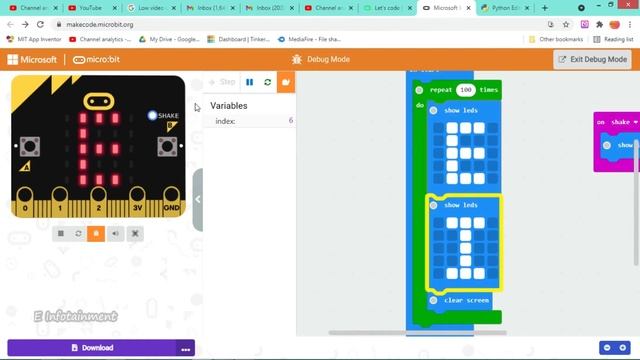Image resolution: width=640 pixels, height=360 pixels.
Task: Switch to the YouTube tab
Action: (91, 8)
